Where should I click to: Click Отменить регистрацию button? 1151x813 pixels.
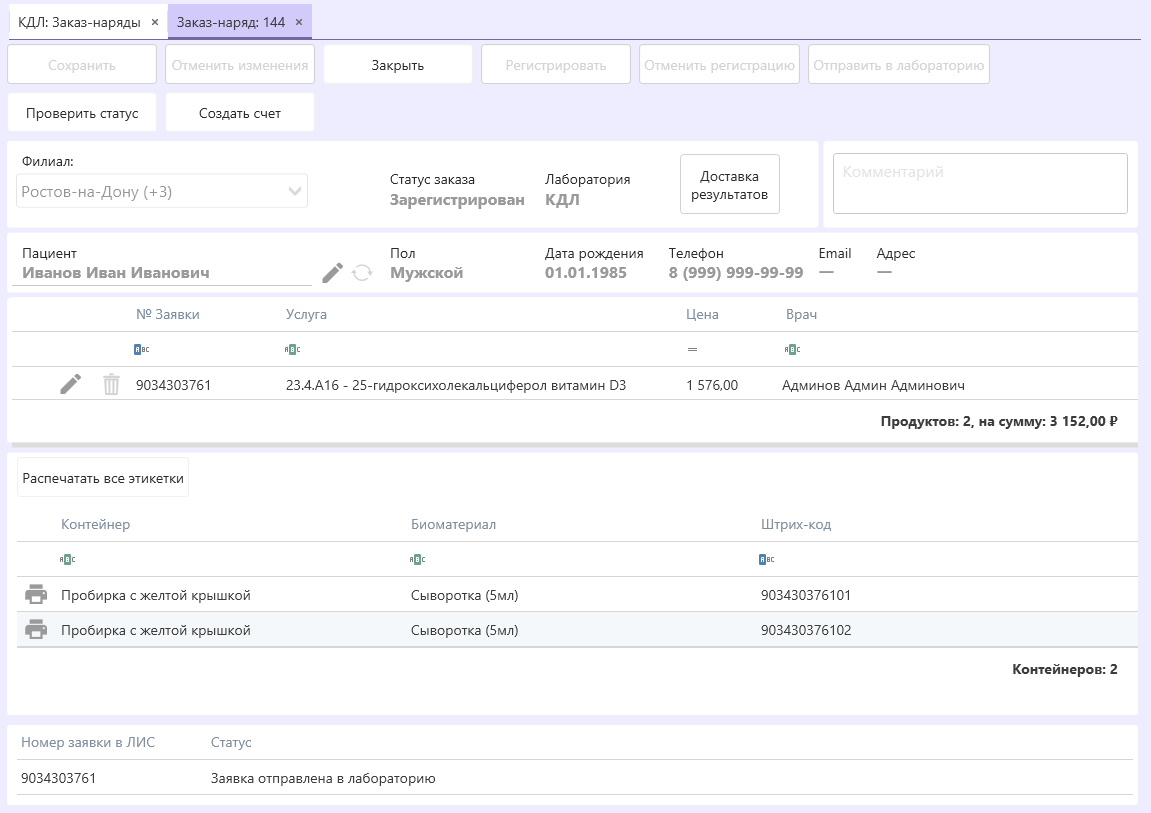719,65
